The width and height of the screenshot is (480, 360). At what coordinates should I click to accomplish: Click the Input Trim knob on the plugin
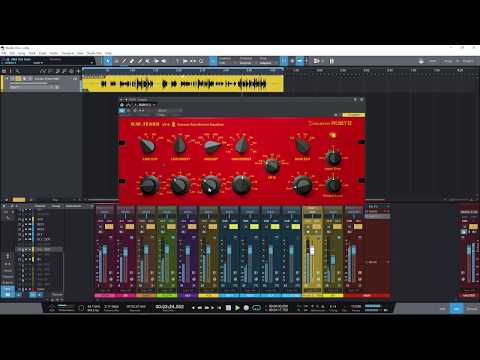point(333,157)
